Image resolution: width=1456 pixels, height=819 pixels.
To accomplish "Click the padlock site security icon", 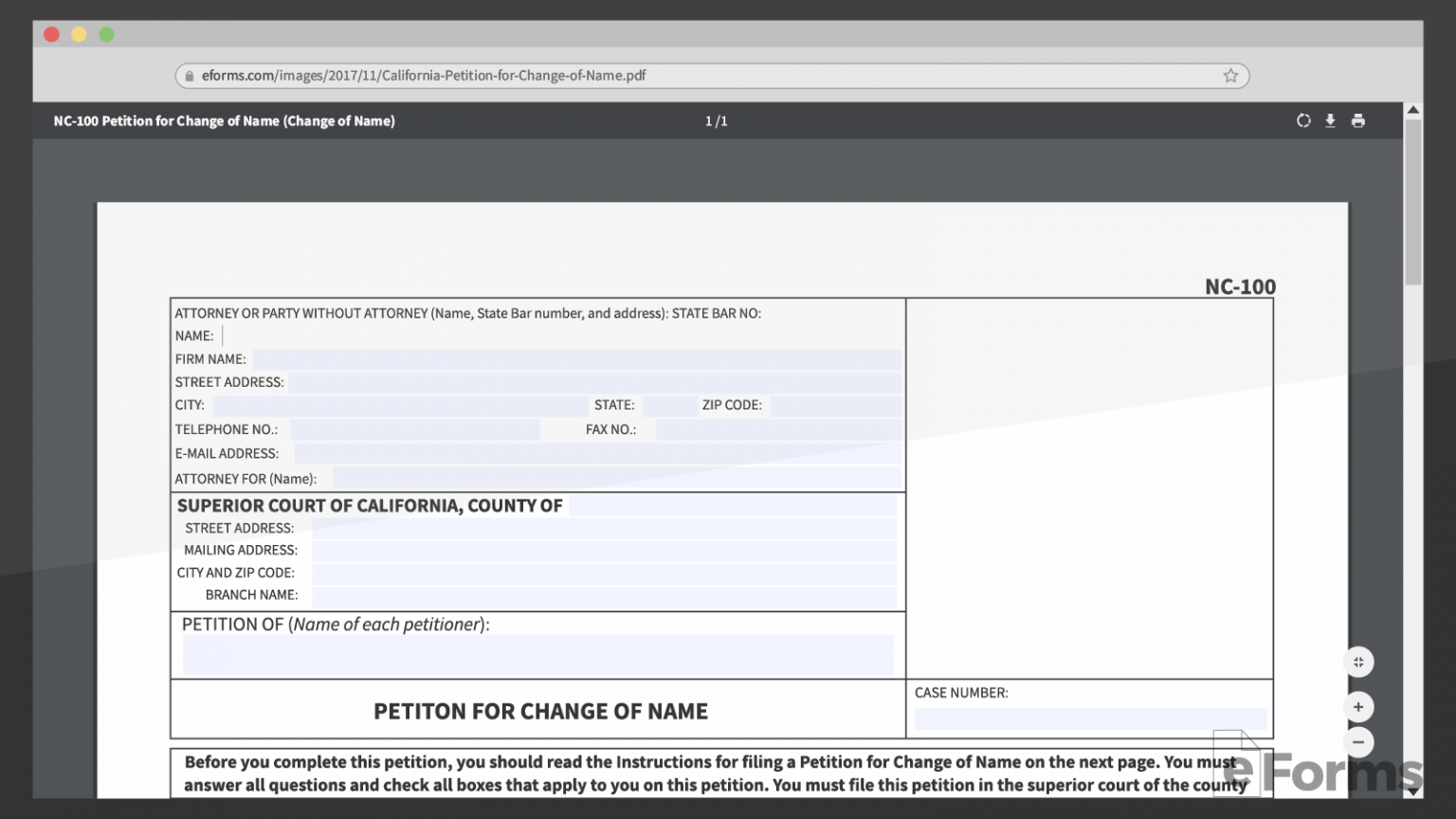I will (191, 75).
